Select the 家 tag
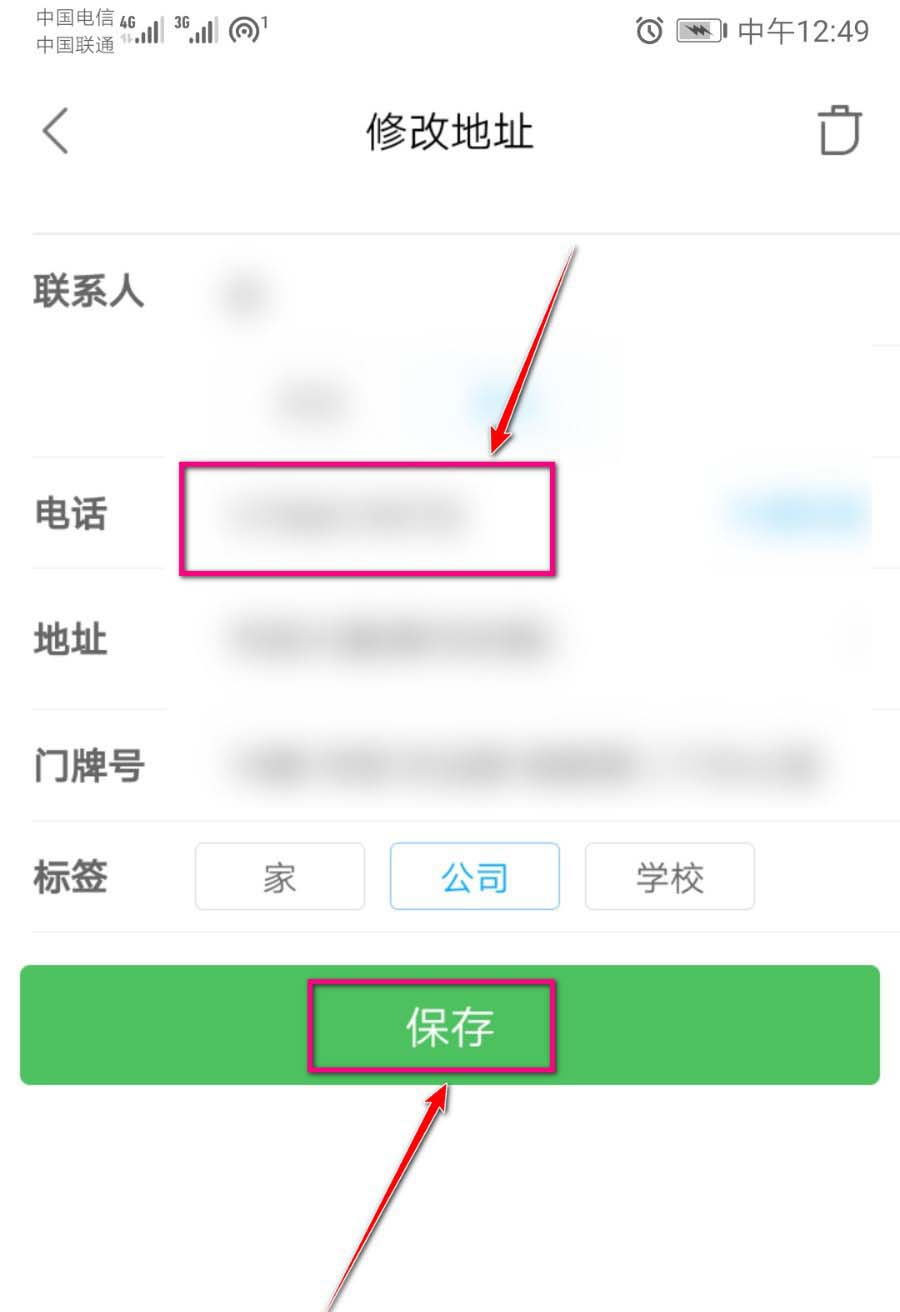 (280, 876)
